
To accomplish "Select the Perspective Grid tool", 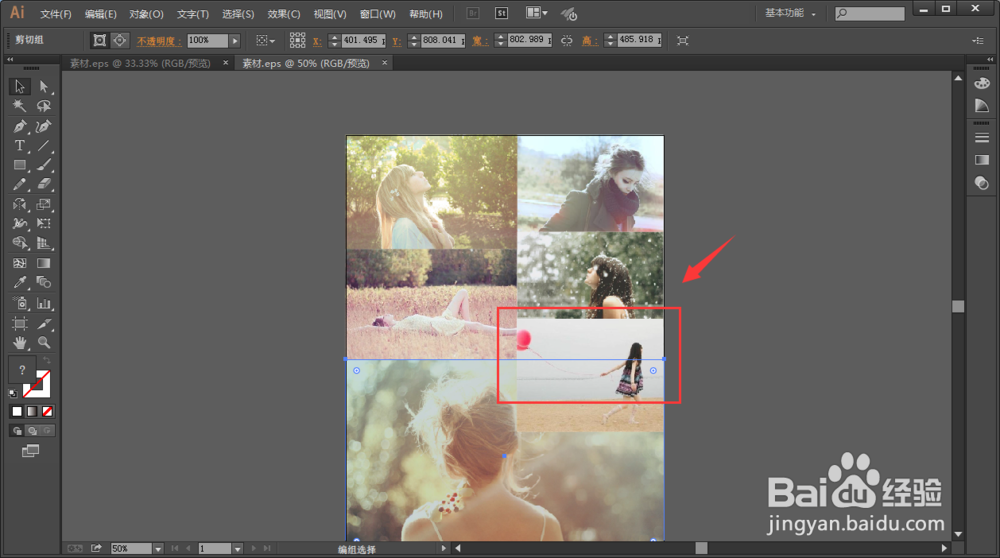I will pos(43,243).
